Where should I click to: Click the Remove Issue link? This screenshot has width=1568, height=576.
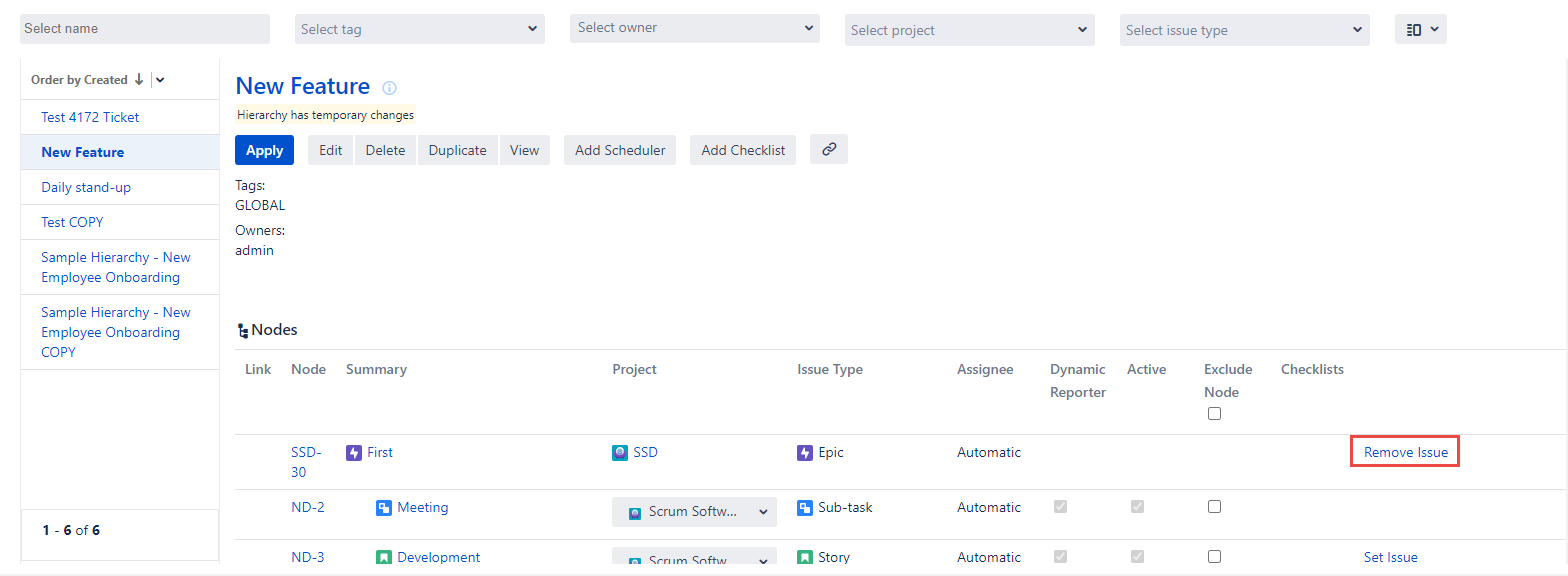tap(1405, 453)
